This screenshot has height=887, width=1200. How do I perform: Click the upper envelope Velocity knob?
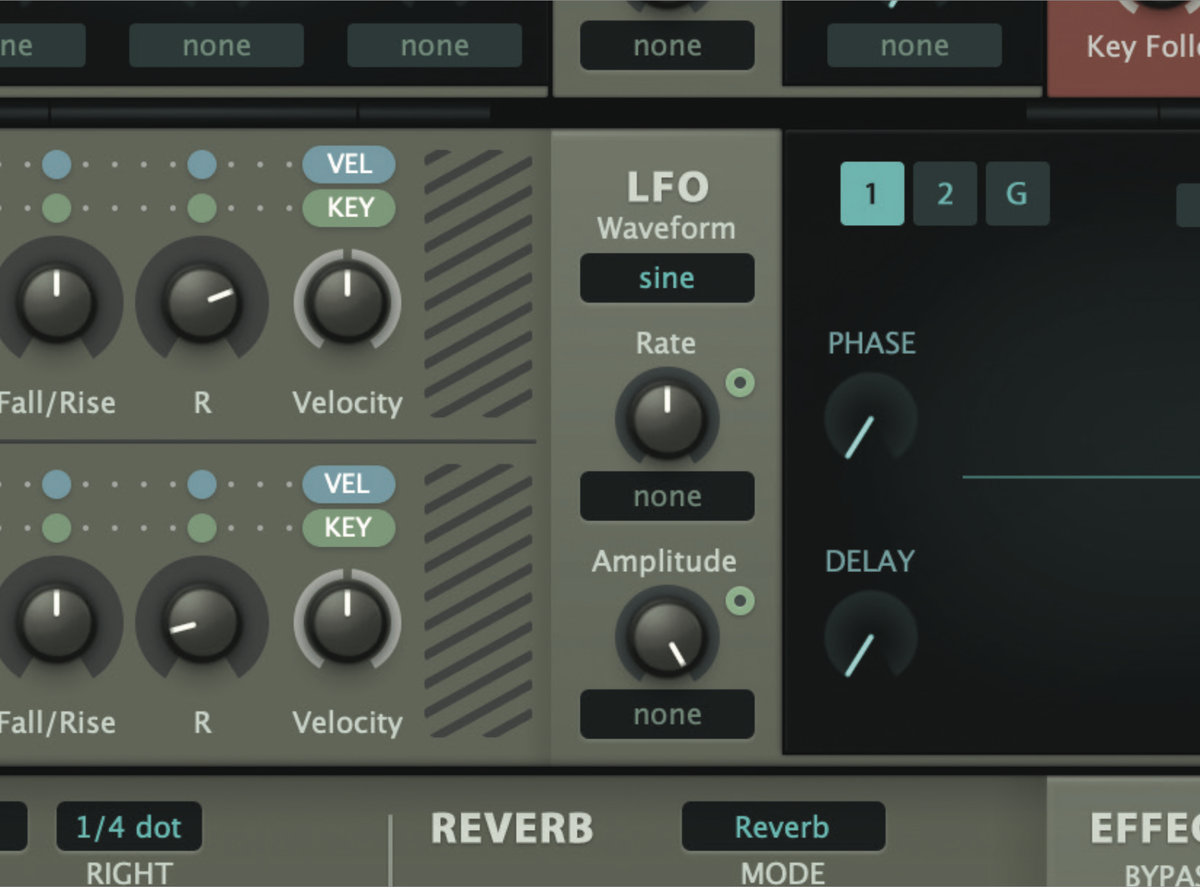(347, 300)
